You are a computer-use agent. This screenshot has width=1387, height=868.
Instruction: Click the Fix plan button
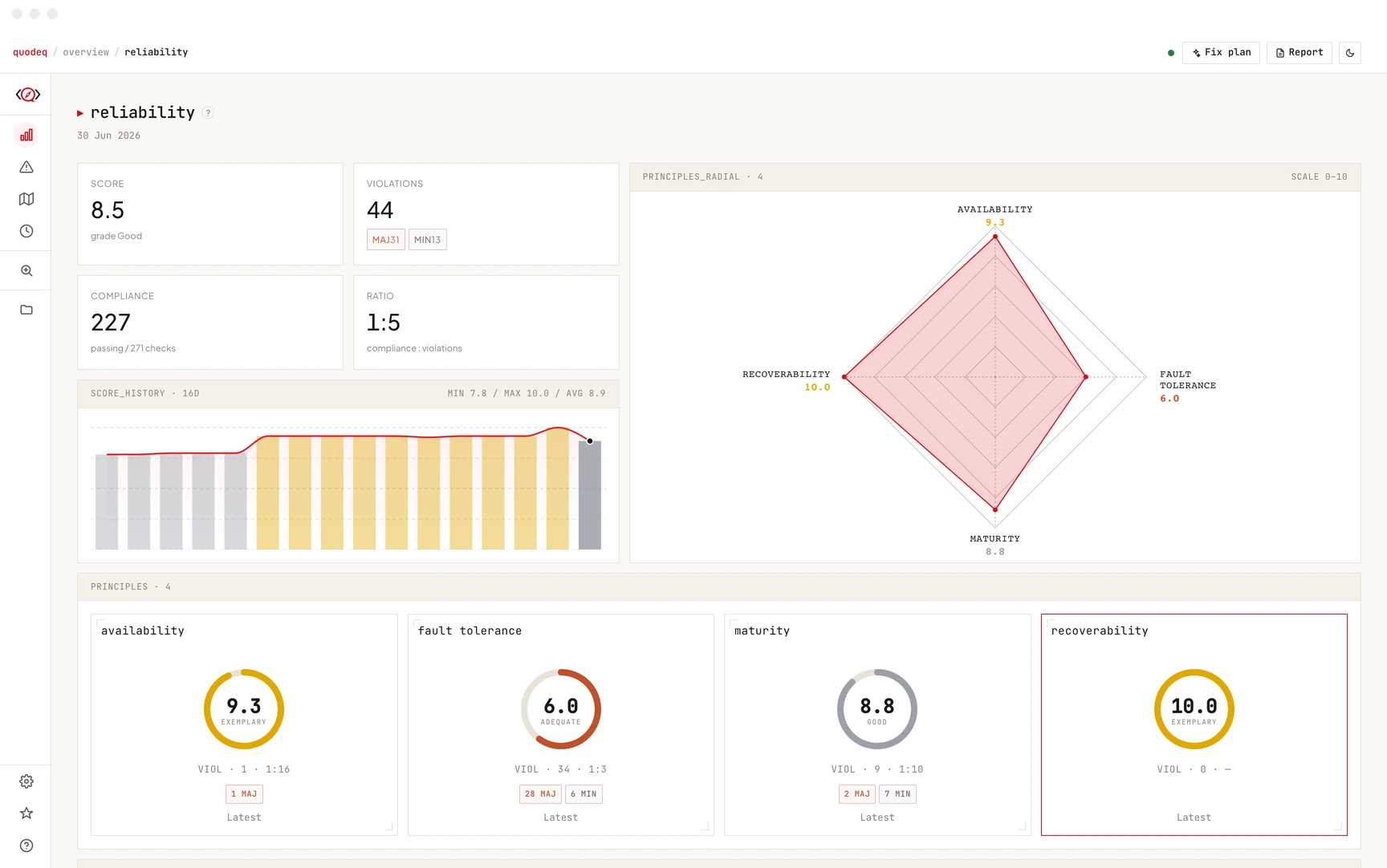[x=1221, y=53]
